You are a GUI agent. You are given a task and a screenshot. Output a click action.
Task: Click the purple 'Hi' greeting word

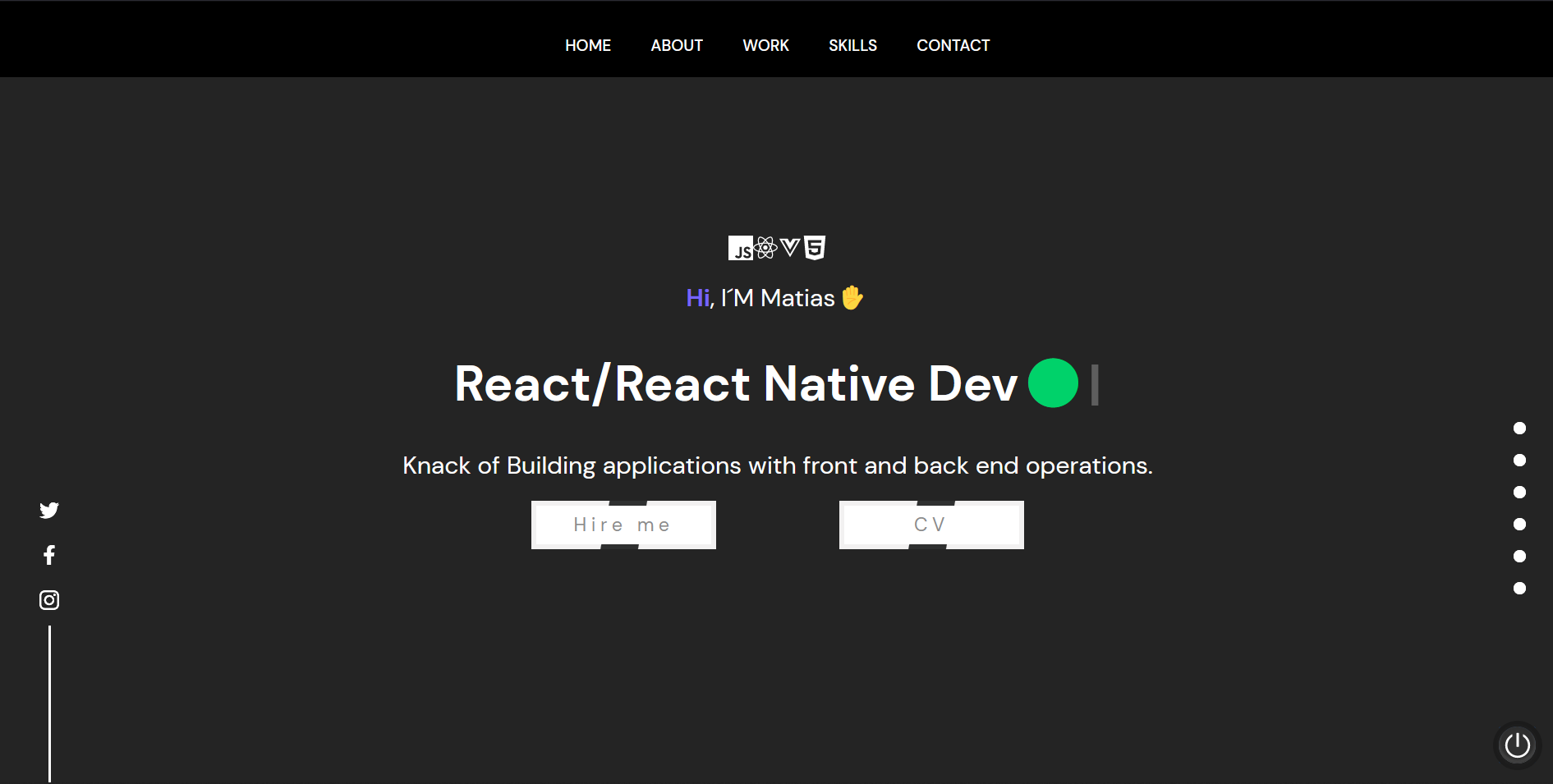pos(698,298)
